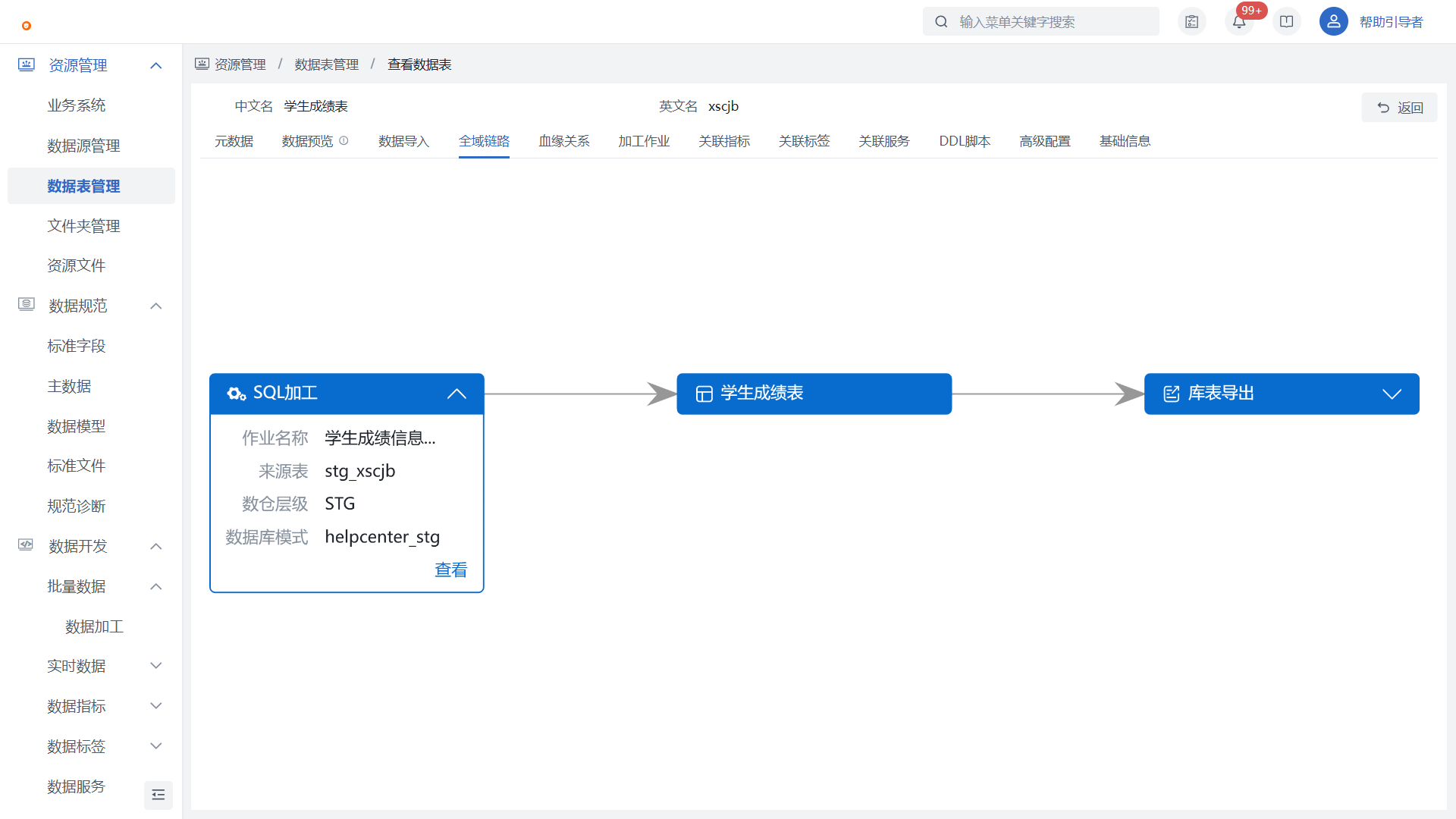
Task: Open the 基础信息 tab
Action: 1125,141
